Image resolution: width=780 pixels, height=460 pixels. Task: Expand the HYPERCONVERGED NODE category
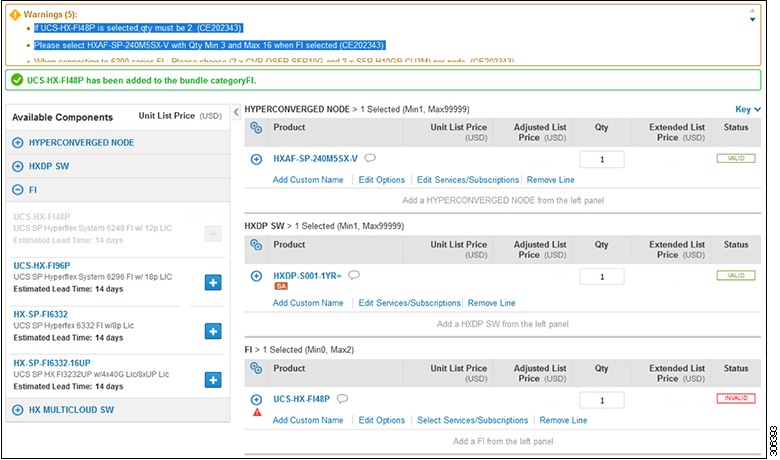pyautogui.click(x=18, y=143)
